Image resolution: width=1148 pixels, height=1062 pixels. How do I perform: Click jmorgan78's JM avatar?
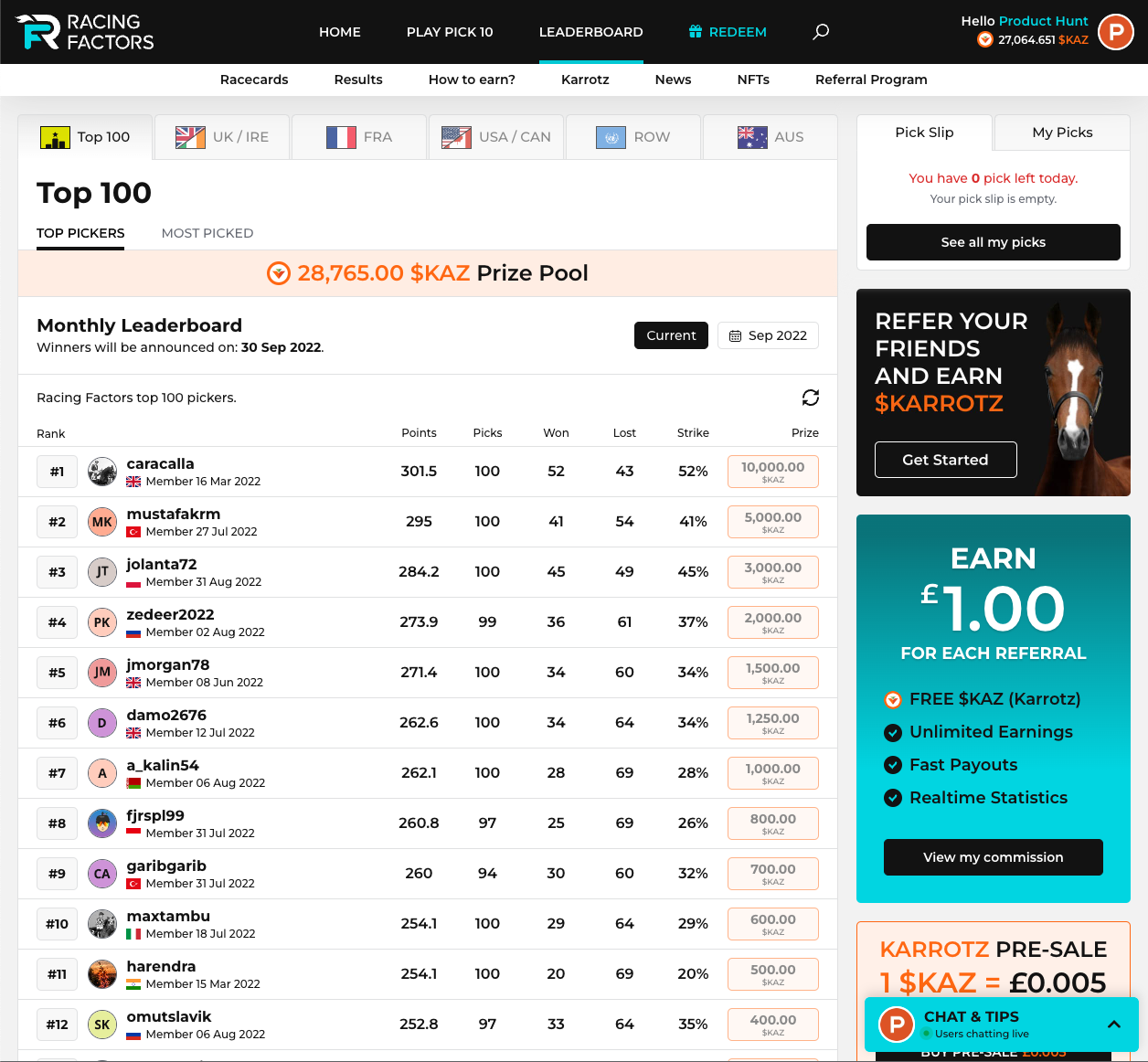[x=102, y=673]
